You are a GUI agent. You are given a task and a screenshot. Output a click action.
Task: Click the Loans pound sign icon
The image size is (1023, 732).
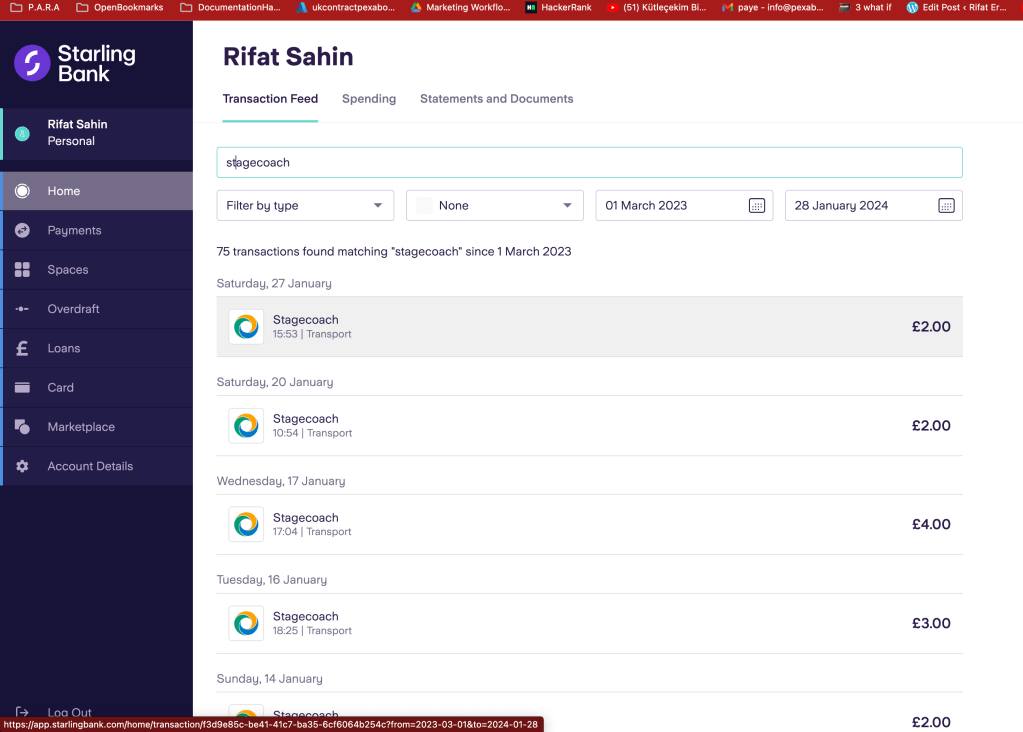(x=22, y=348)
